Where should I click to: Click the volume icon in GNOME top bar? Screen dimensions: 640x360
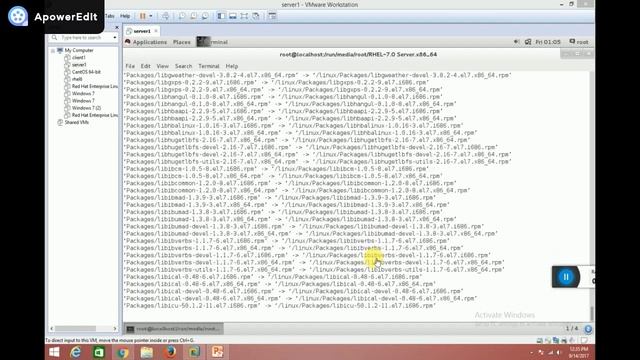click(x=516, y=42)
